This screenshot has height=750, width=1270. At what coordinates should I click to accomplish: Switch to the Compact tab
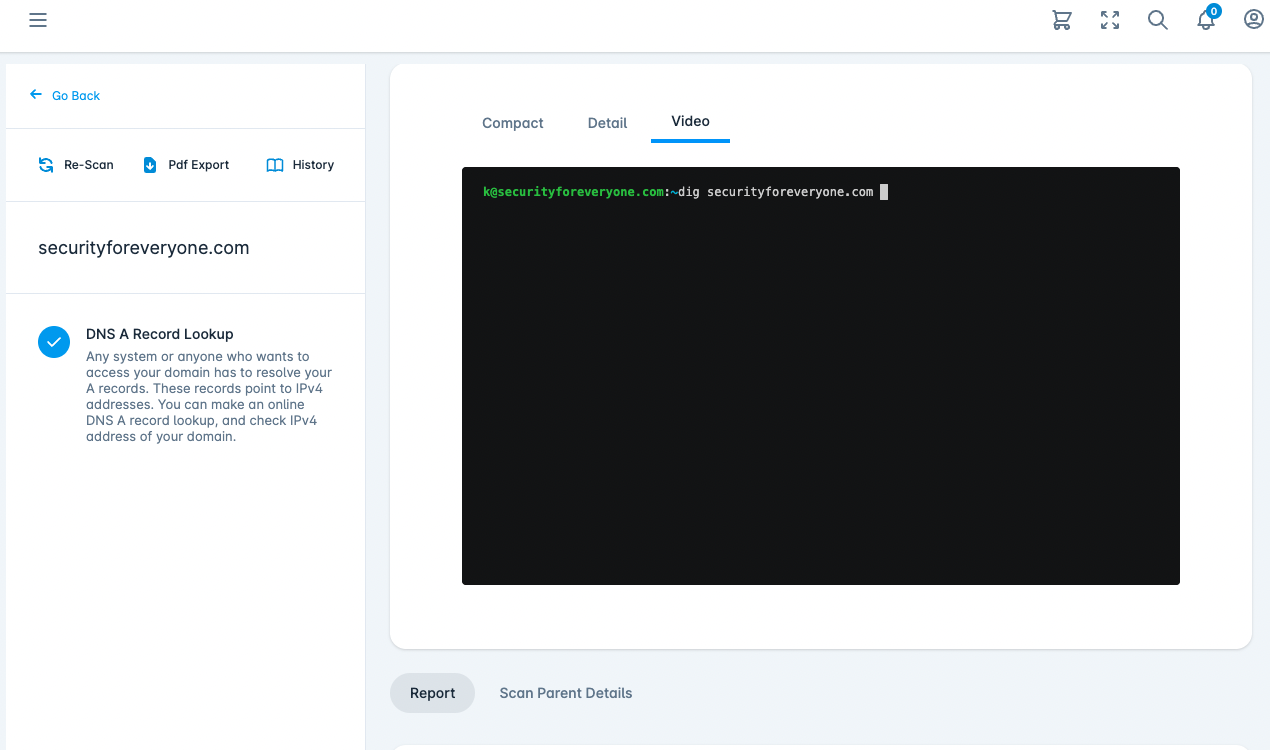tap(513, 123)
